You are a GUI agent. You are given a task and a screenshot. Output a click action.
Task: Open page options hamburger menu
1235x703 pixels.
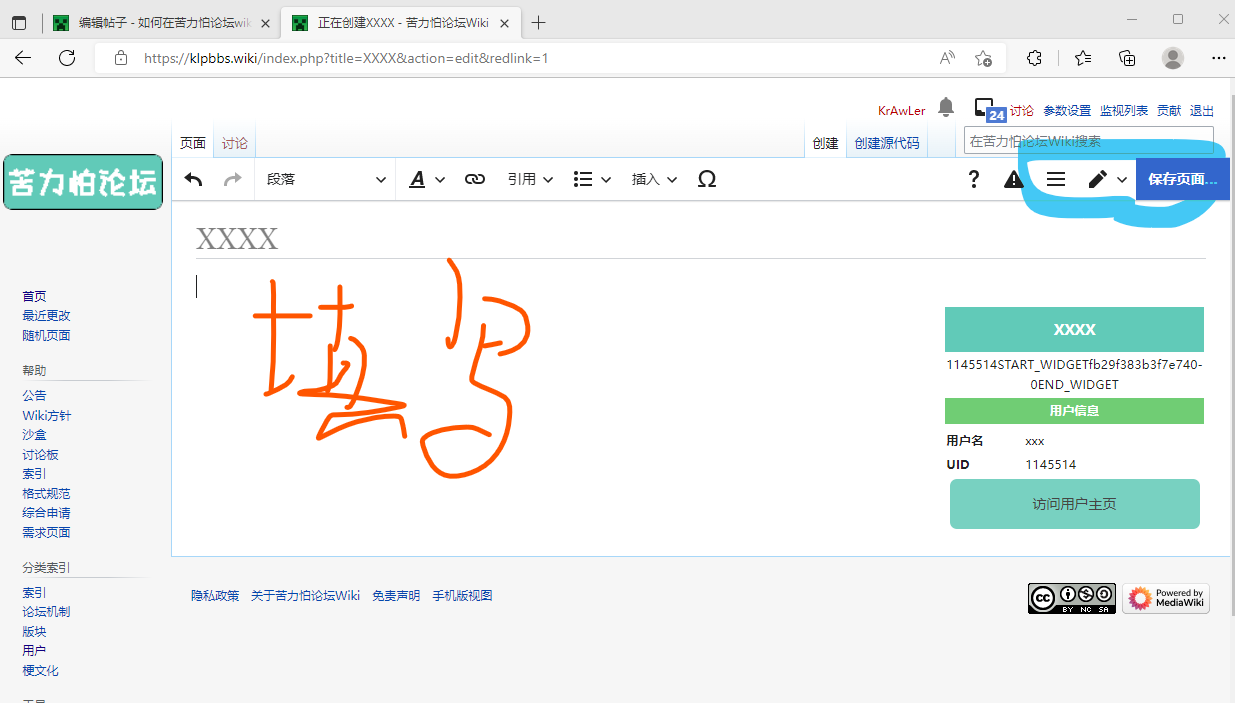(1056, 179)
